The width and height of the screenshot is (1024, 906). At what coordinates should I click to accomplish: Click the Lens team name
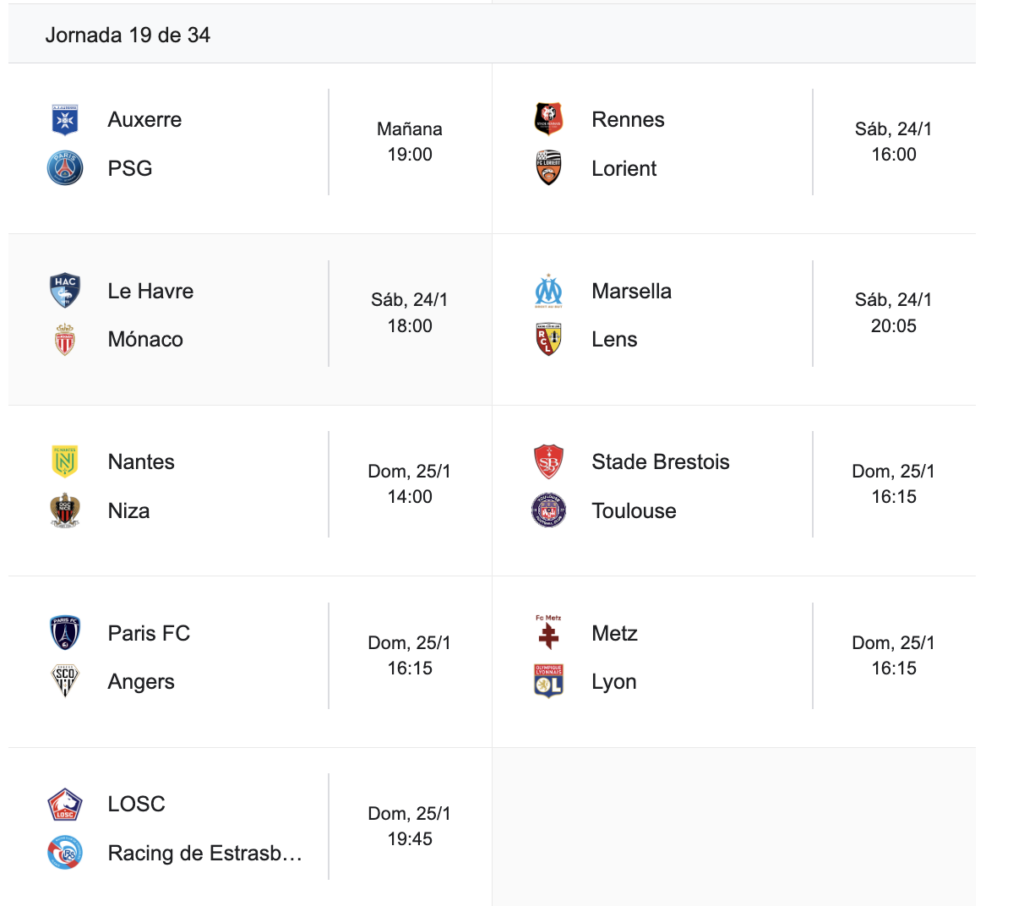tap(614, 340)
